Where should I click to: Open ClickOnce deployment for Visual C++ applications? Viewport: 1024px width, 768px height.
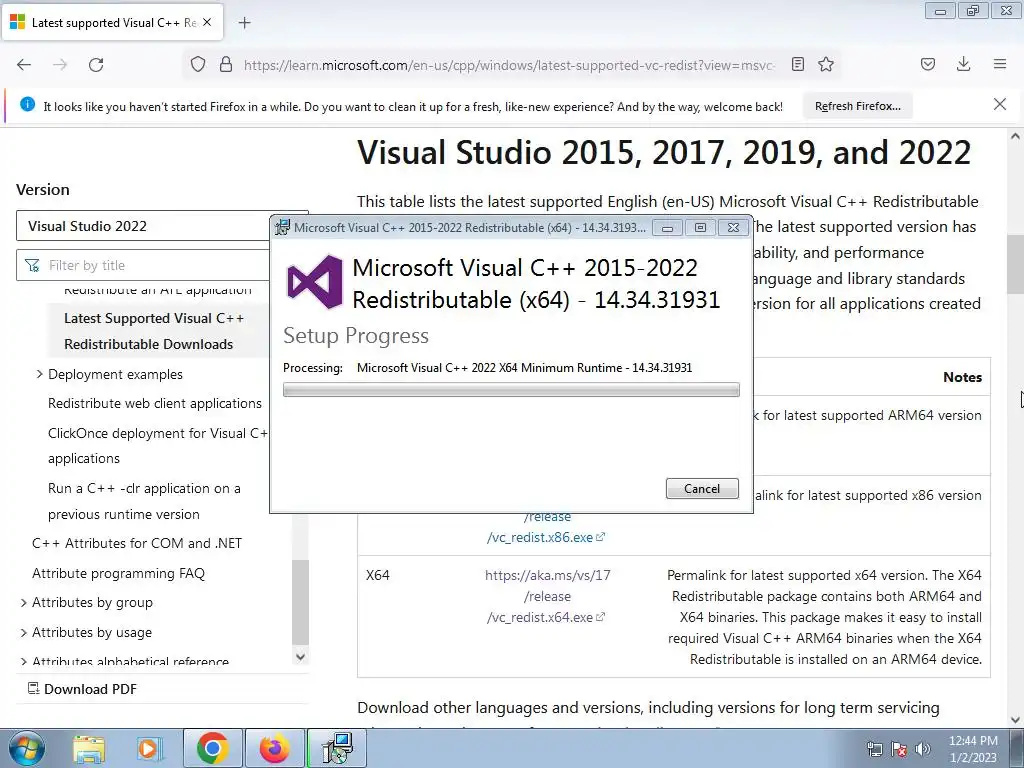click(x=158, y=445)
